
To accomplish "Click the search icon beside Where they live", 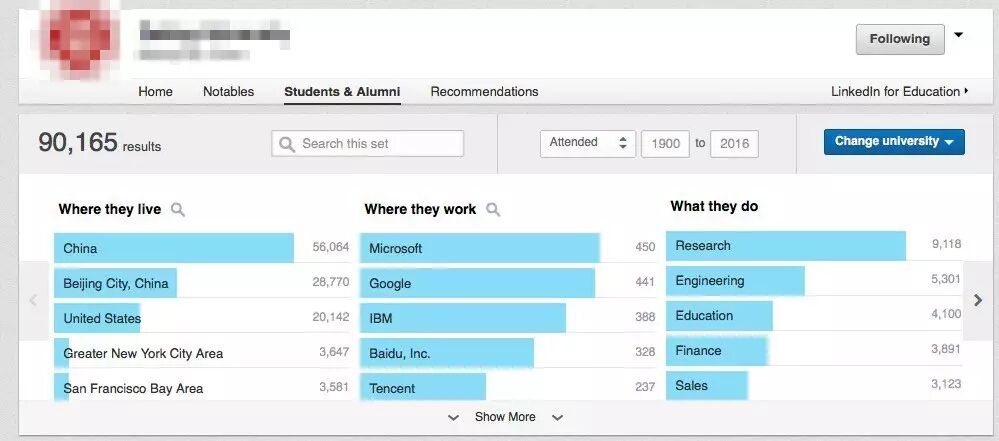I will (x=178, y=210).
